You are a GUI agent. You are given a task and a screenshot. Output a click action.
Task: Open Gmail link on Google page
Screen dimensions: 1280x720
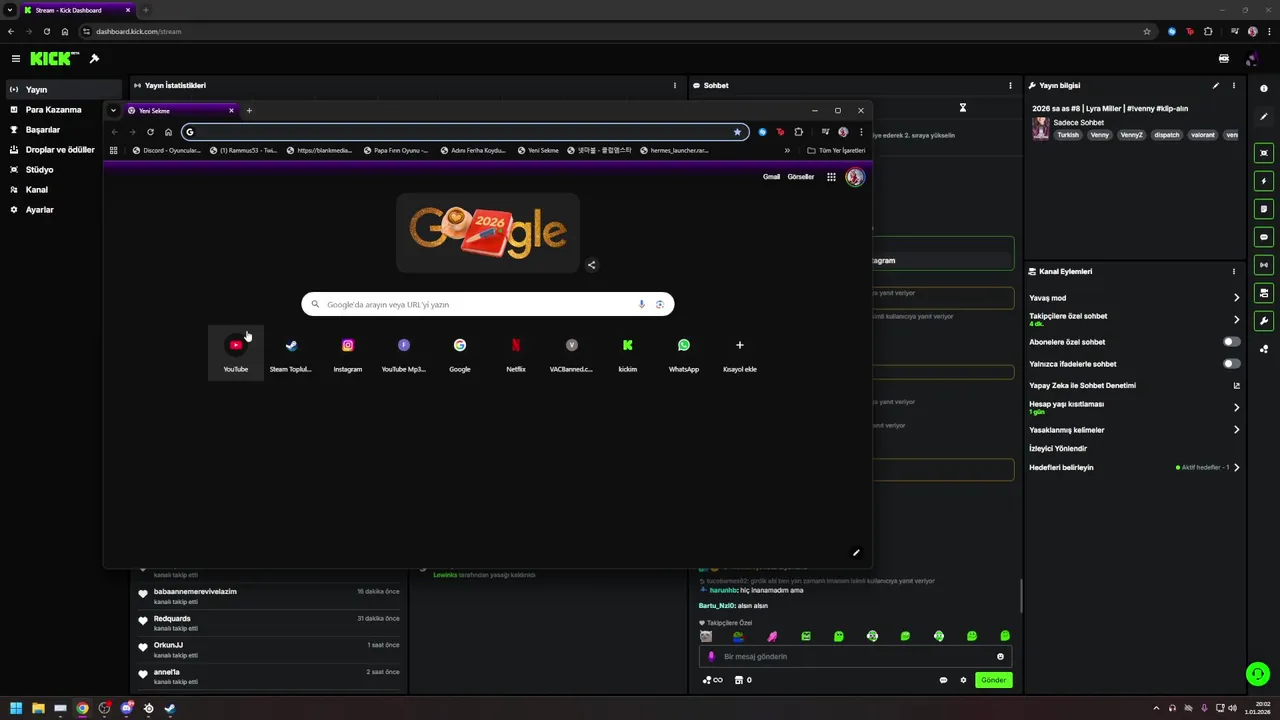click(771, 177)
